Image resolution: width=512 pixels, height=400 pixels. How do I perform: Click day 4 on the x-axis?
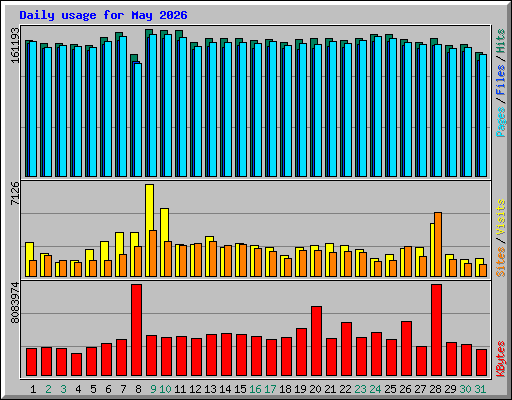78,389
